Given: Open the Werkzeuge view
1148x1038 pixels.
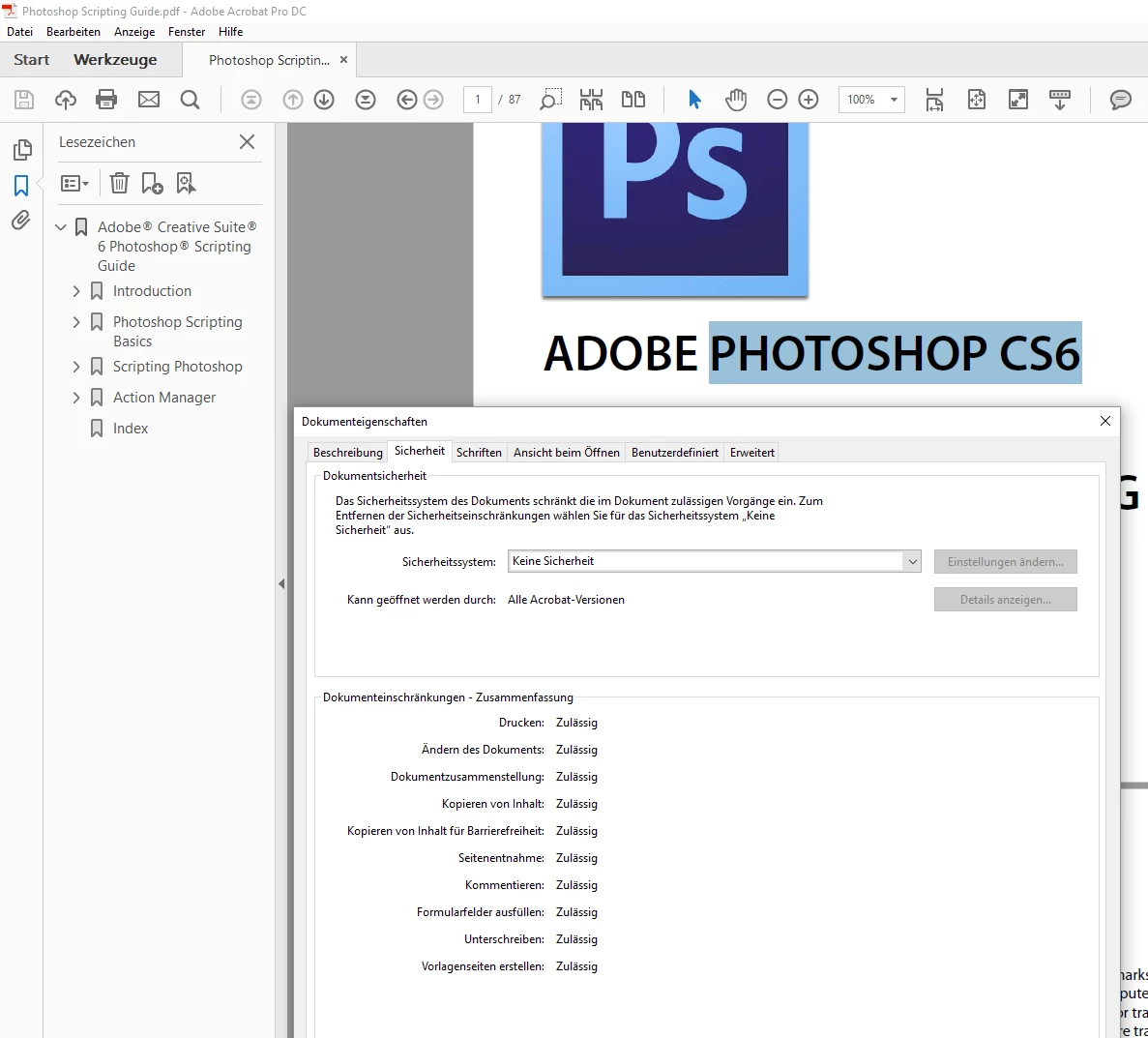Looking at the screenshot, I should point(116,59).
